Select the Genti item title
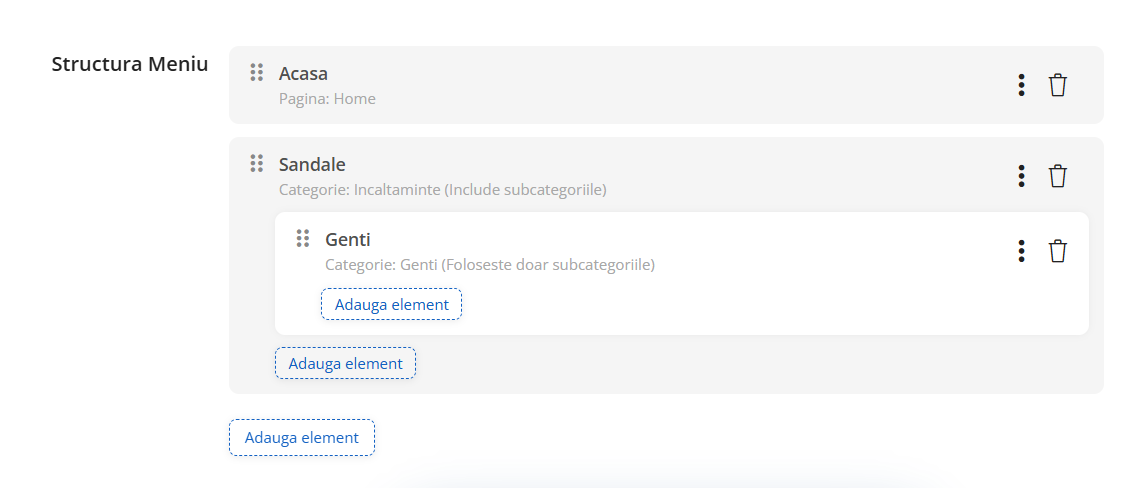1147x488 pixels. [348, 239]
